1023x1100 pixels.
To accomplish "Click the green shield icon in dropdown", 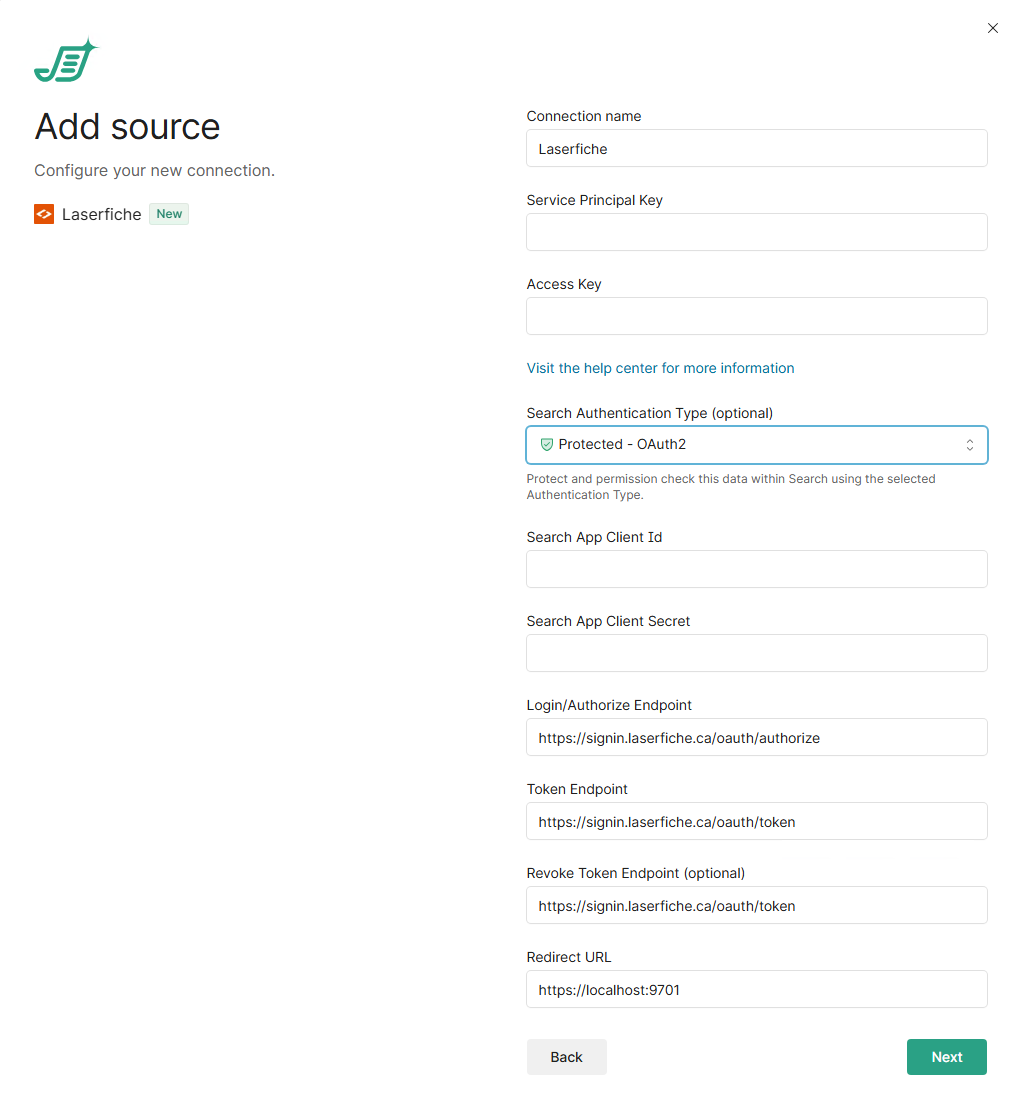I will [x=546, y=445].
